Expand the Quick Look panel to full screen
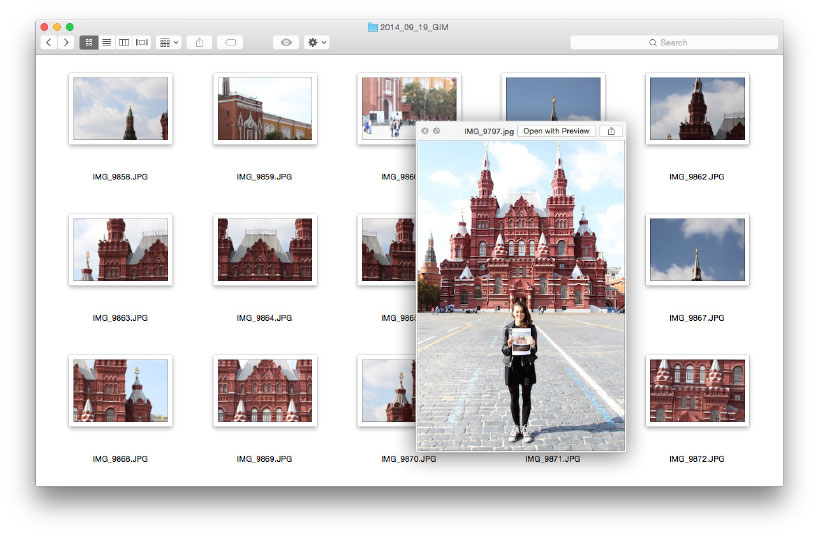The width and height of the screenshot is (819, 546). tap(437, 131)
